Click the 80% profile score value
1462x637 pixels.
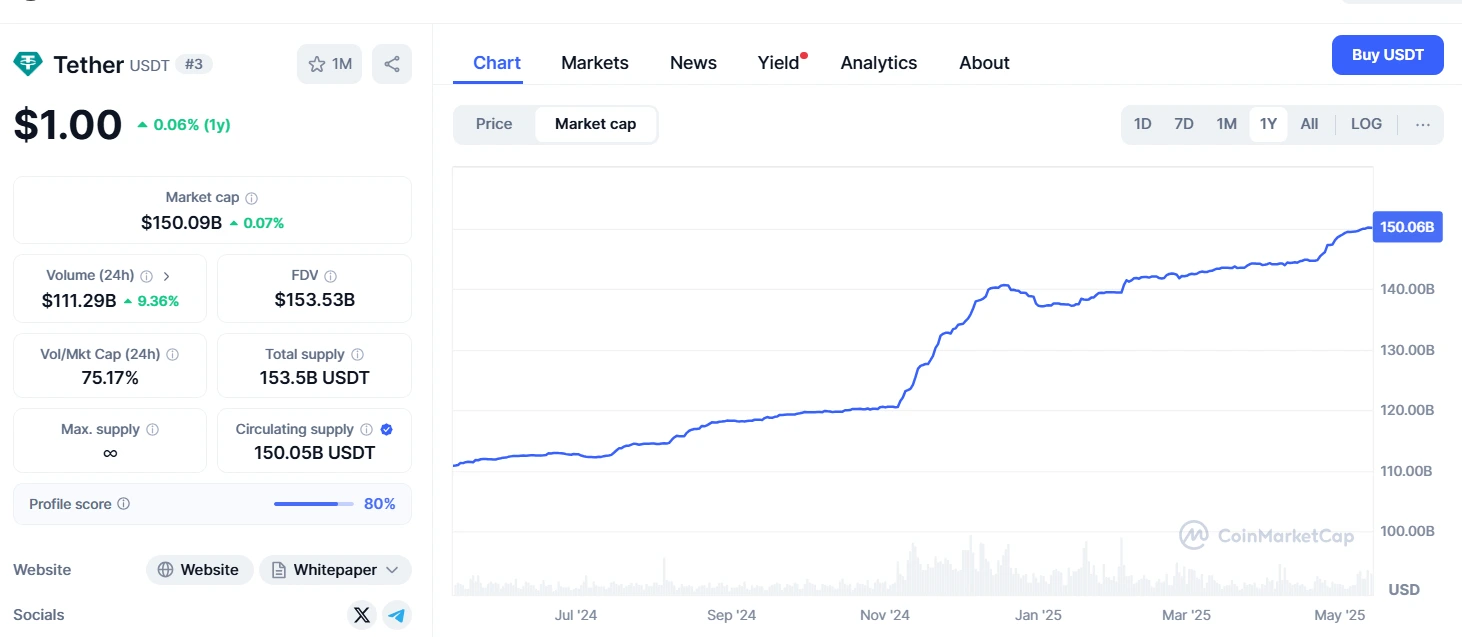379,504
